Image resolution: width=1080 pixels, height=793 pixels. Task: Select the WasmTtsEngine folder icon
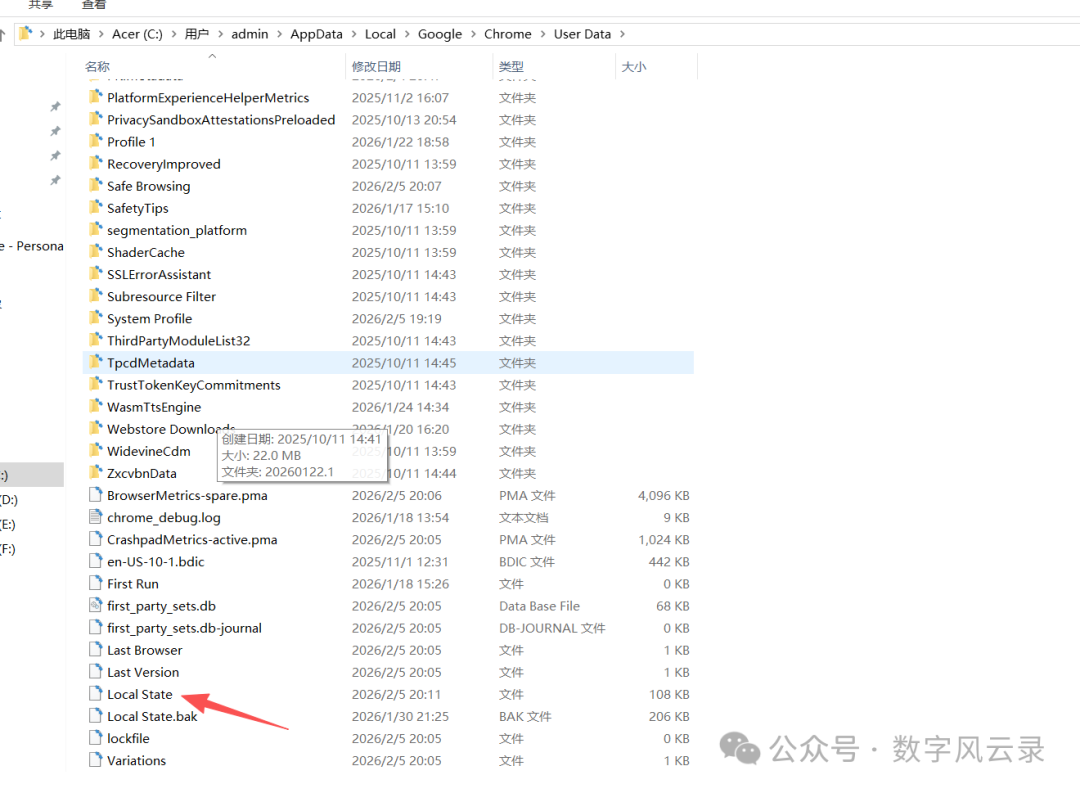click(95, 406)
